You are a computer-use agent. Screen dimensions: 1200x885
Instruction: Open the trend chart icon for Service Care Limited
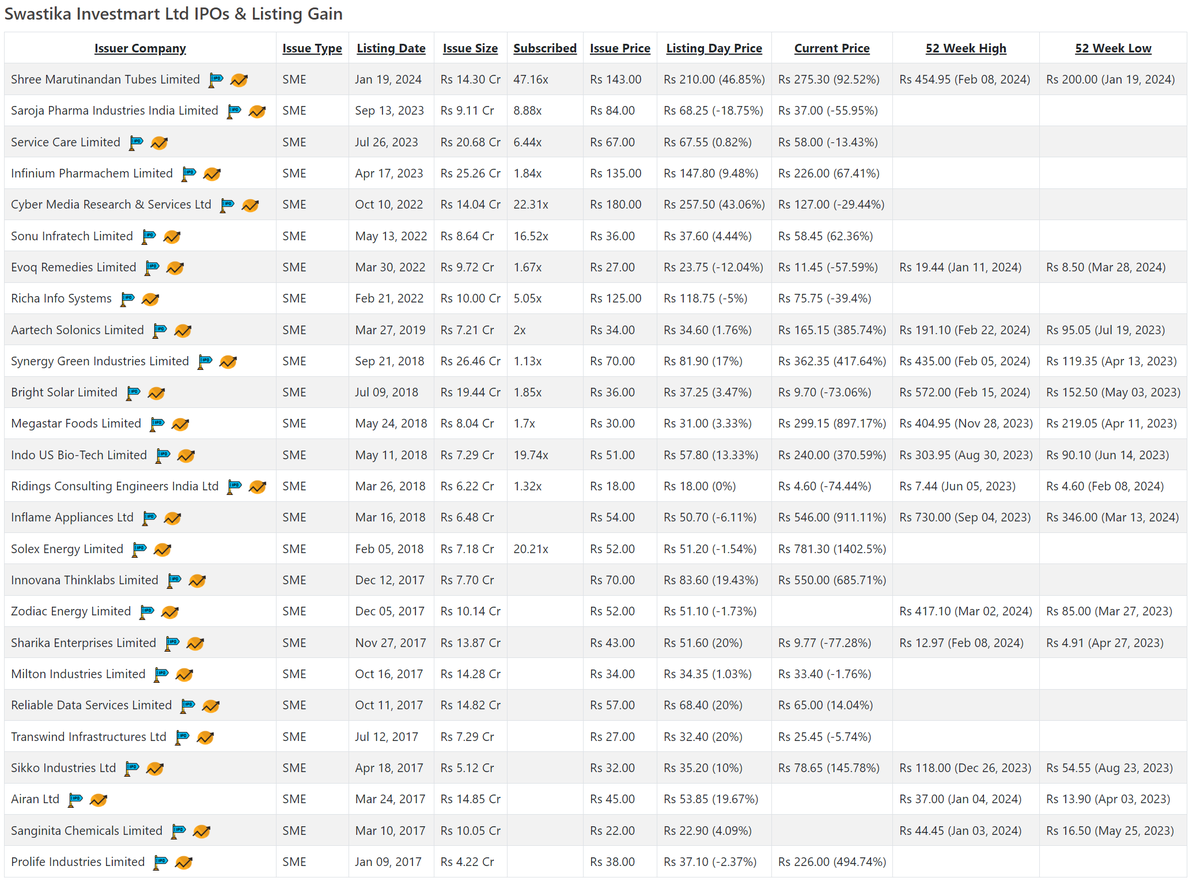click(159, 143)
